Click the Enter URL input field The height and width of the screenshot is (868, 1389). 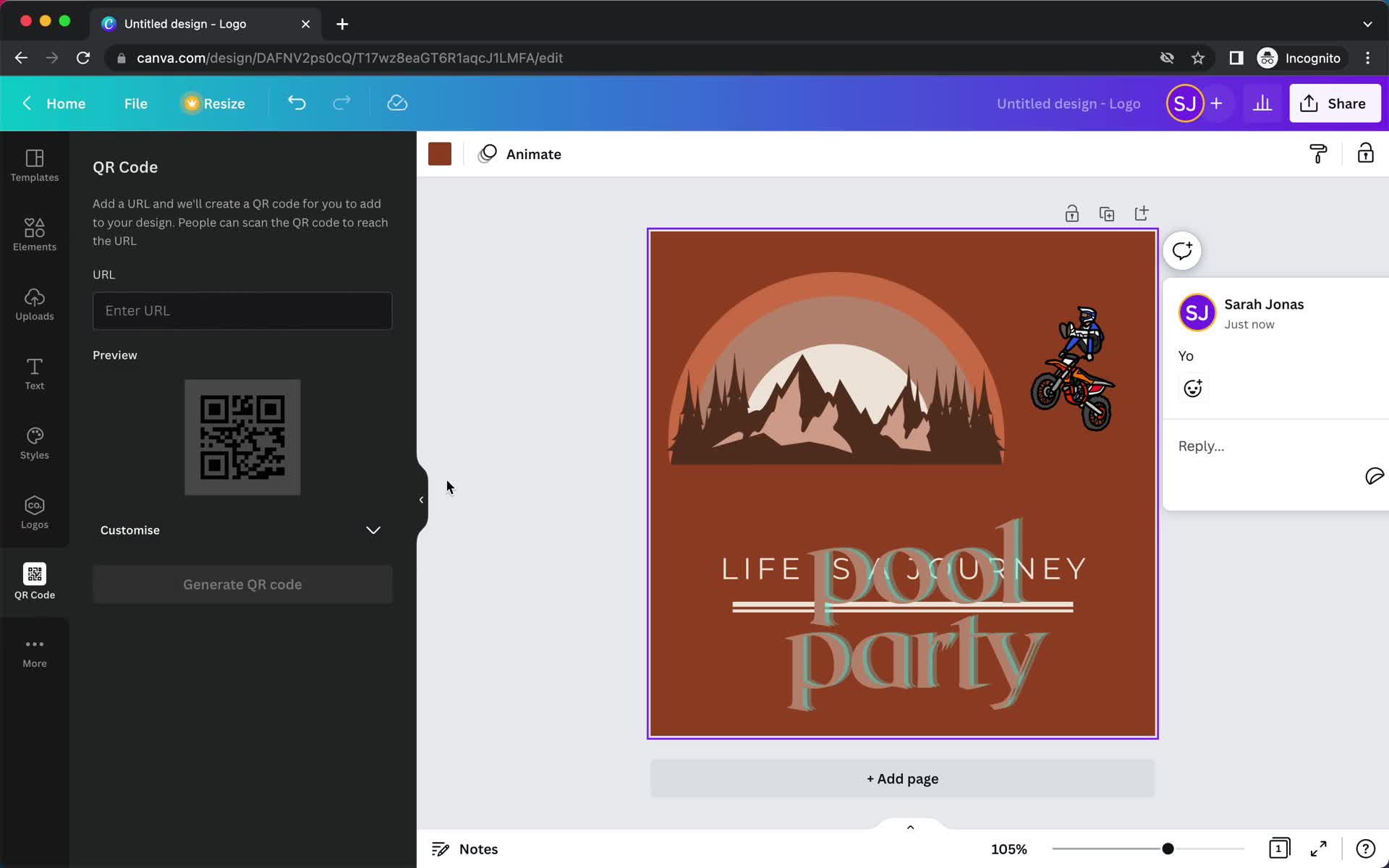[242, 310]
